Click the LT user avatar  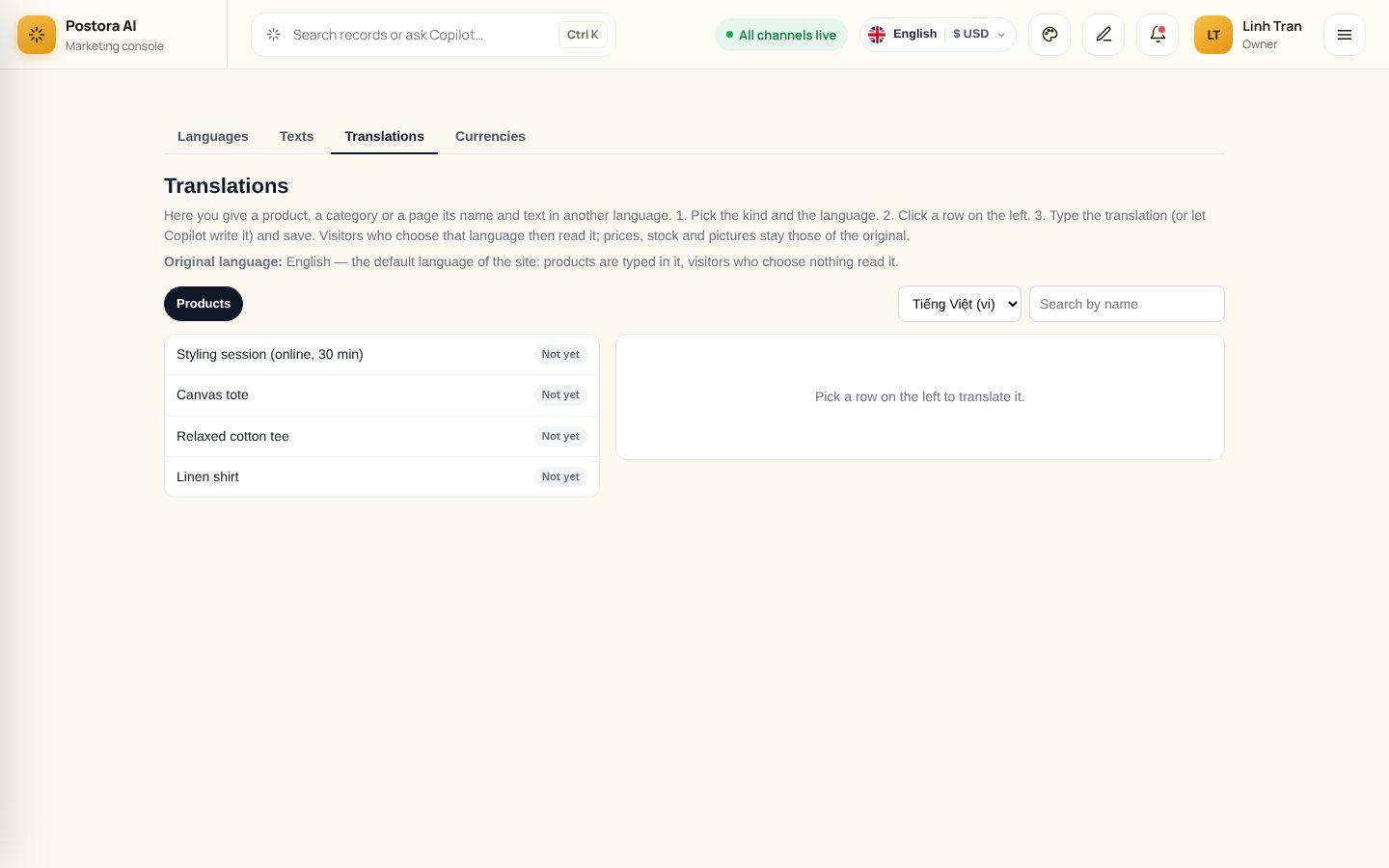pos(1213,35)
